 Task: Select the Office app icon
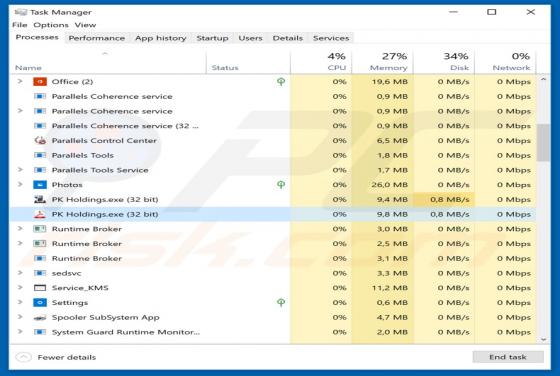(x=40, y=82)
